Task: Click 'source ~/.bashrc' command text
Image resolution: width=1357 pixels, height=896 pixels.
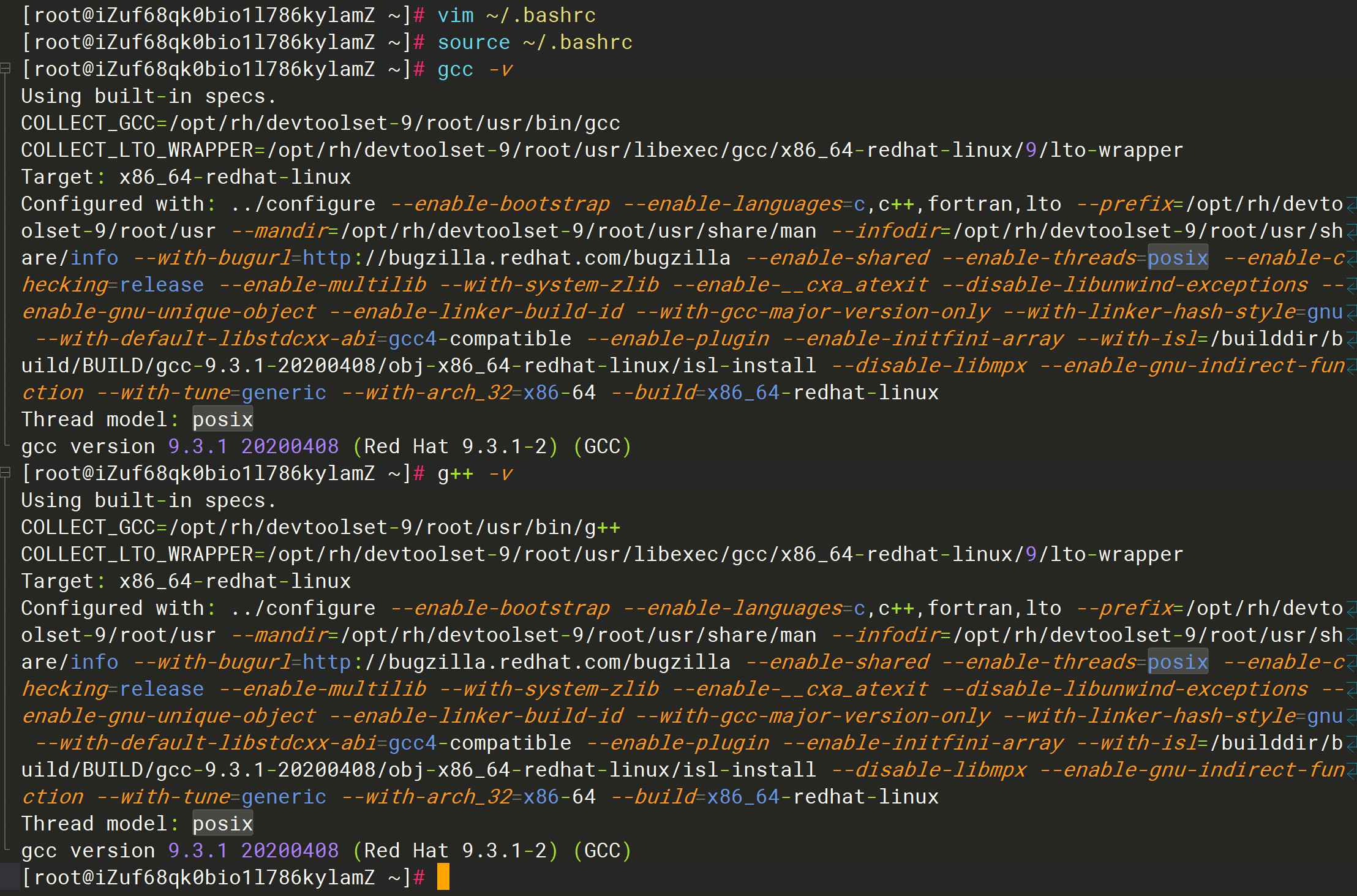Action: point(535,42)
